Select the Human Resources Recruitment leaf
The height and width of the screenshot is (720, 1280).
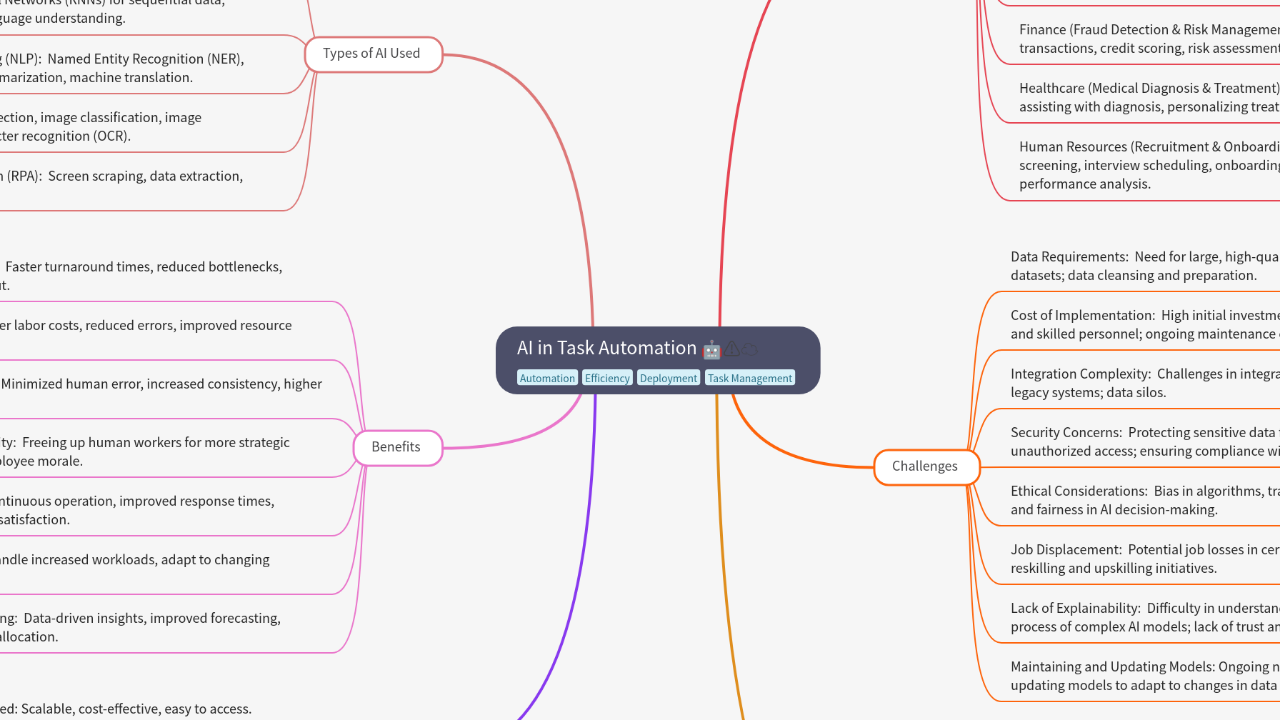(1149, 165)
